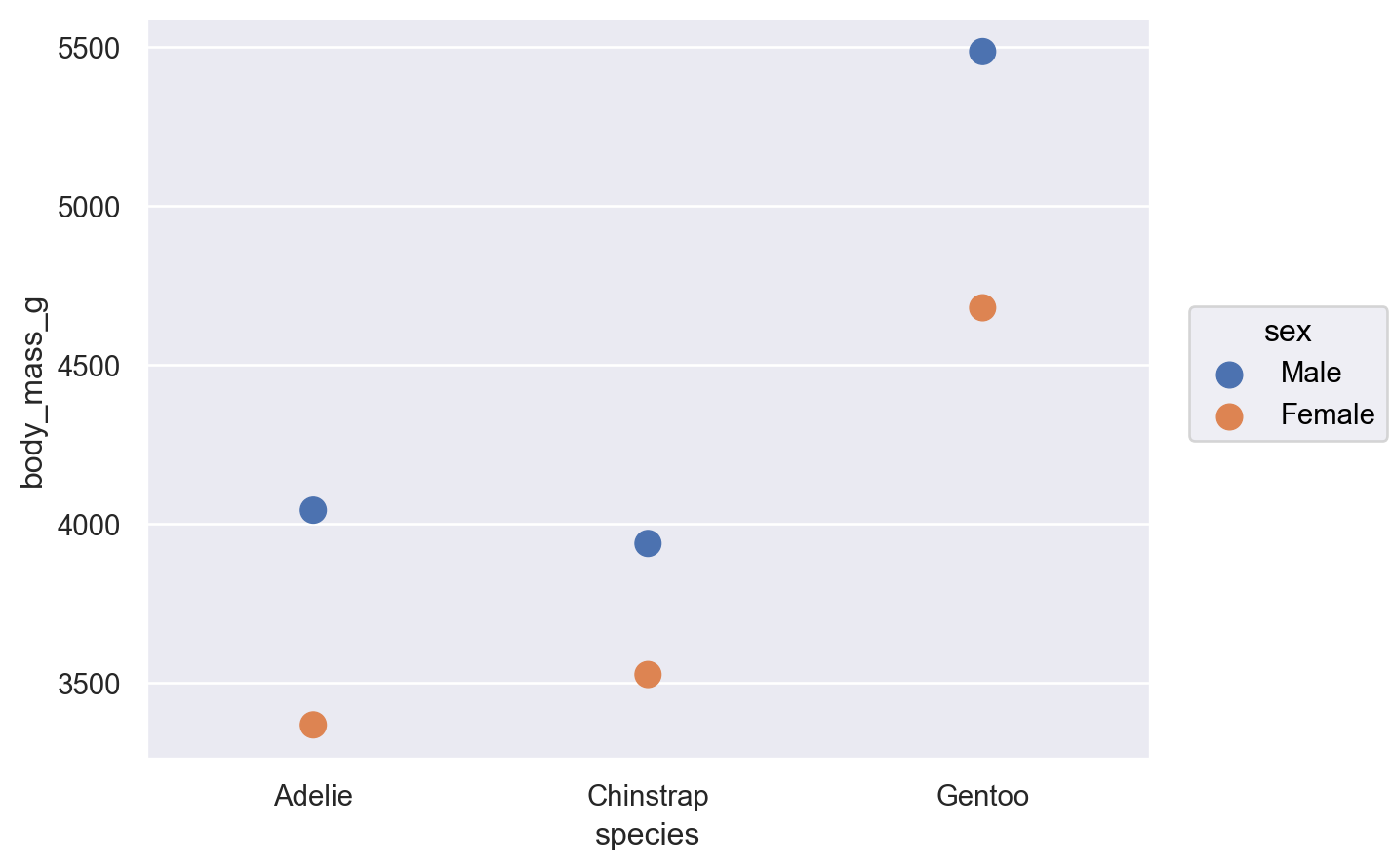Select the Adelie tick label

coord(313,796)
